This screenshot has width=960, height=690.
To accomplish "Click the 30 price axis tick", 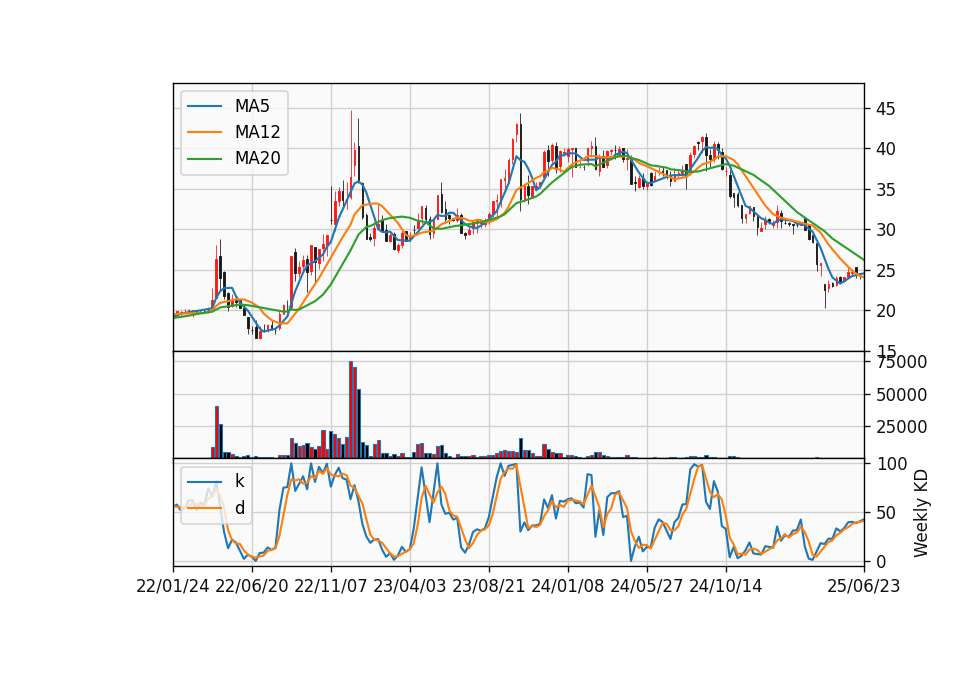I will 885,230.
